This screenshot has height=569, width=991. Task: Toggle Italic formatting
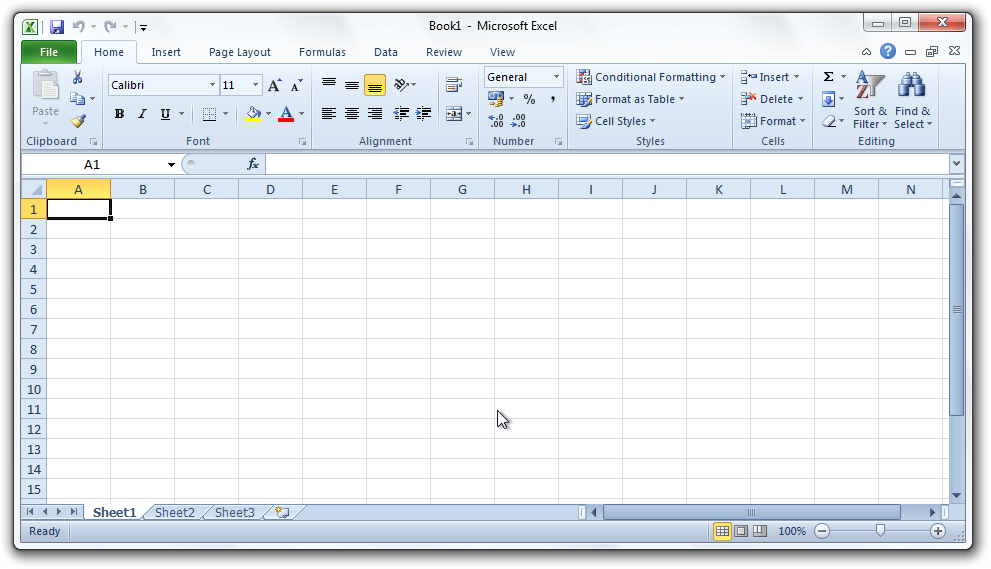click(x=142, y=114)
